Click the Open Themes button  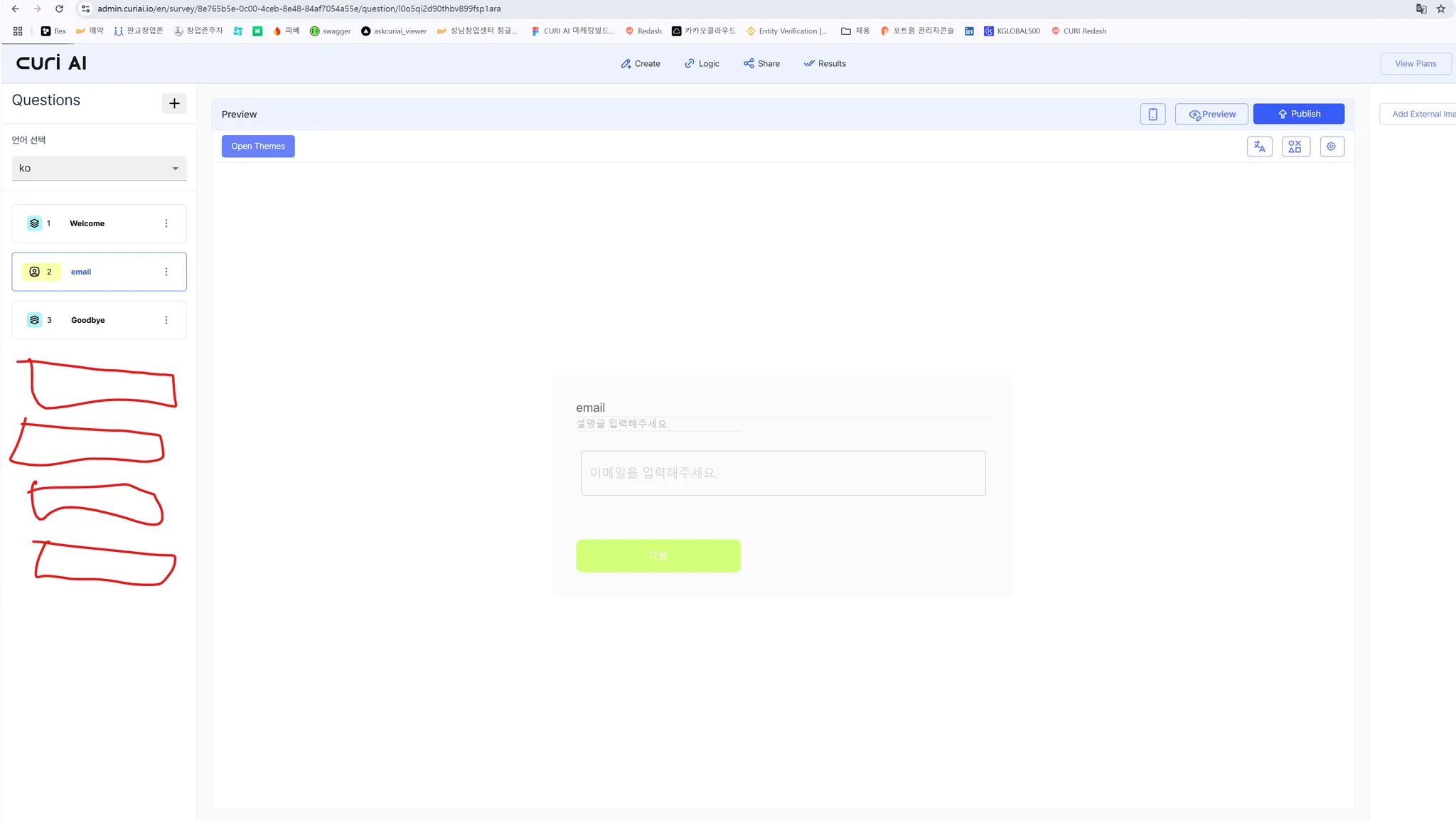pyautogui.click(x=257, y=147)
